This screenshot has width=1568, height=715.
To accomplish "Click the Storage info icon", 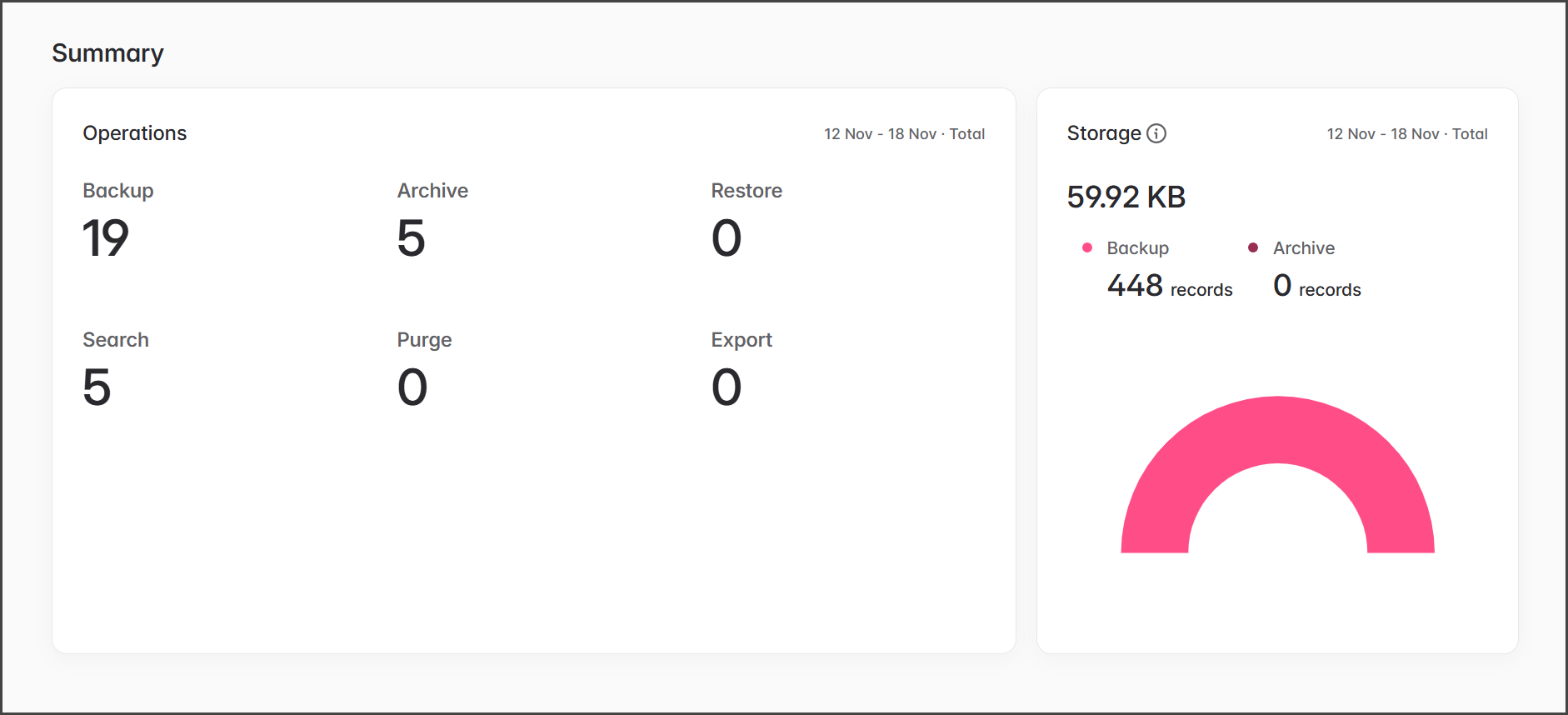I will (x=1156, y=133).
